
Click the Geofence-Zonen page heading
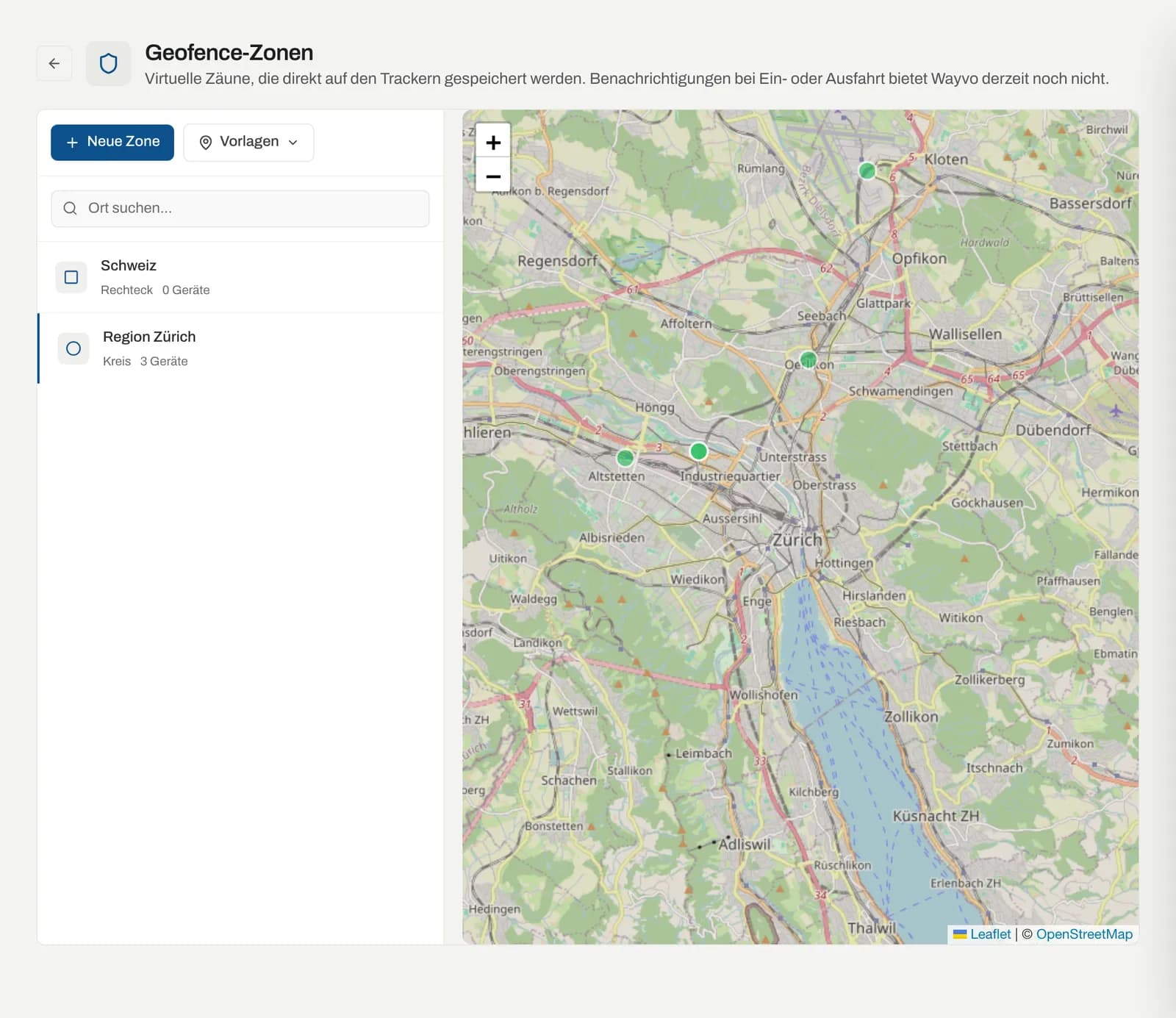pos(229,53)
